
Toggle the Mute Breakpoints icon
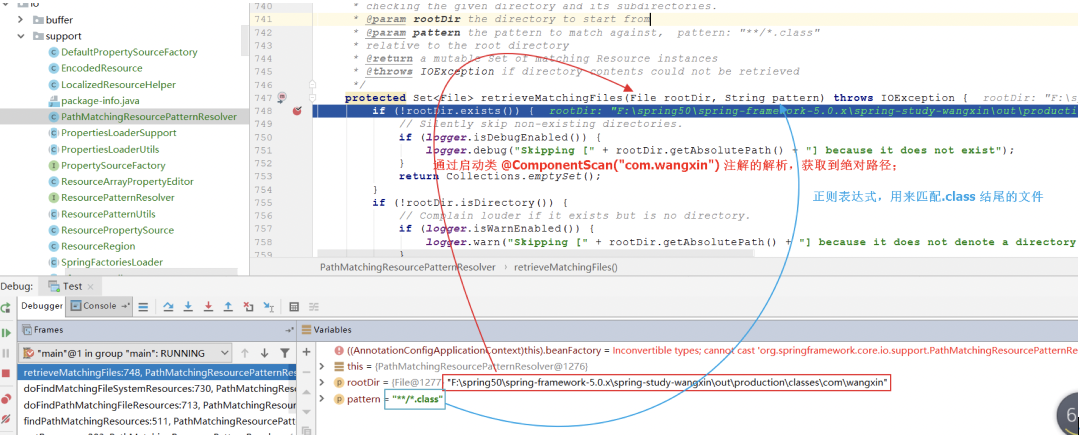pyautogui.click(x=6, y=418)
